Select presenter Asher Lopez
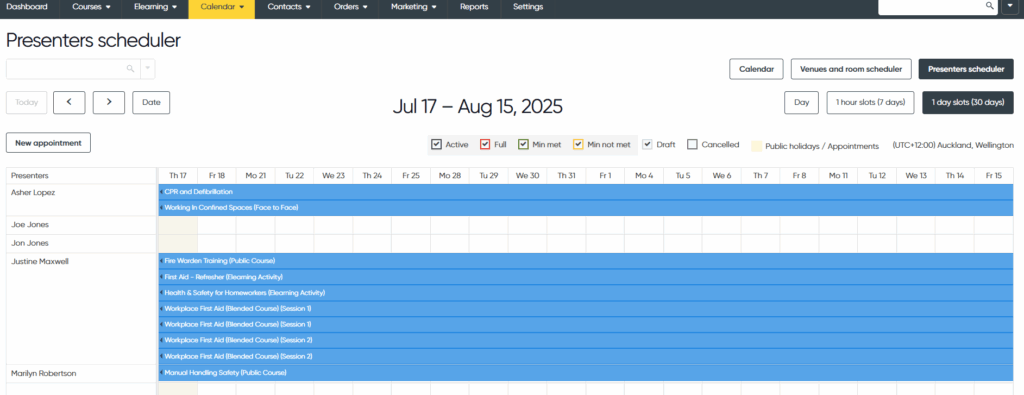 tap(33, 193)
